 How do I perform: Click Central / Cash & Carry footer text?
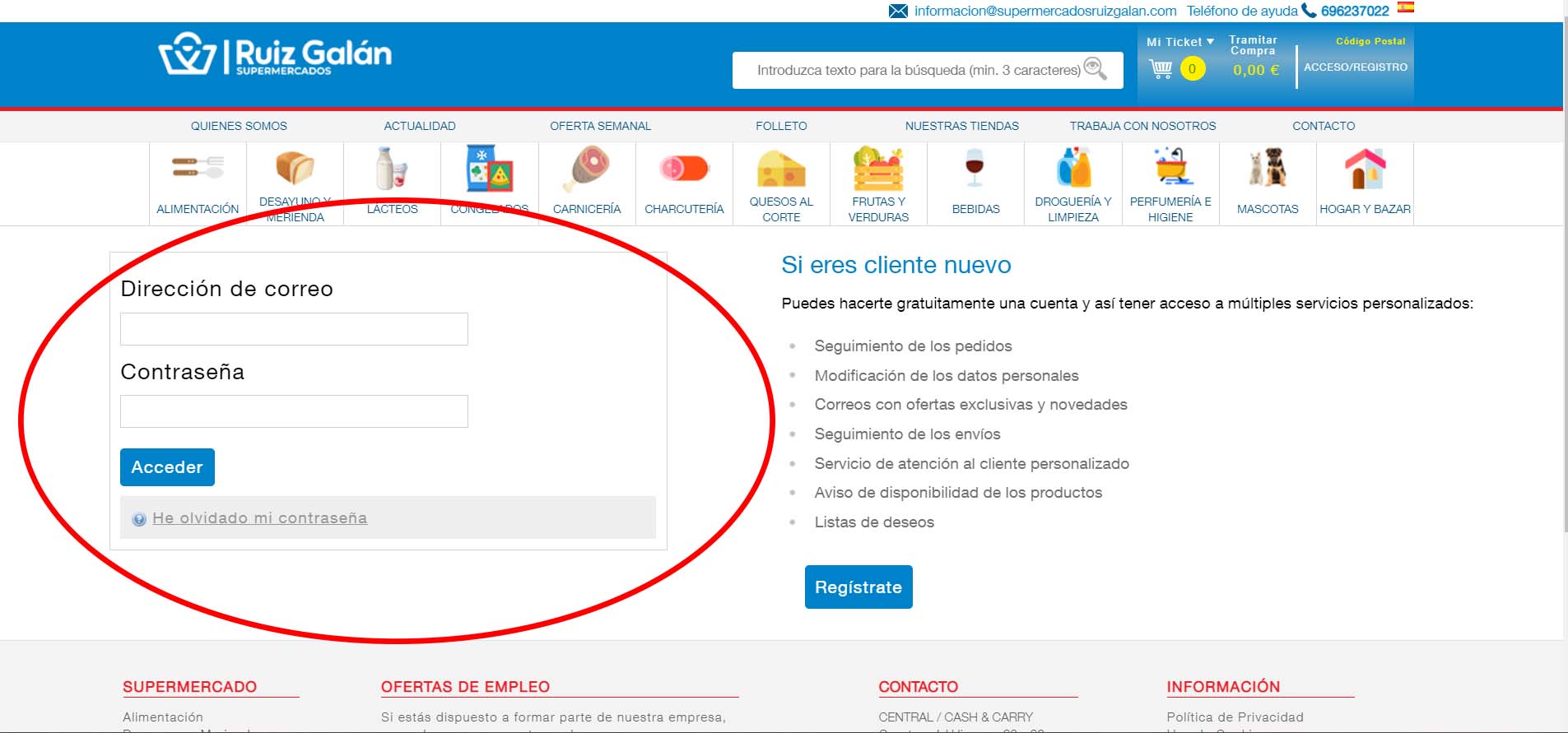[955, 717]
